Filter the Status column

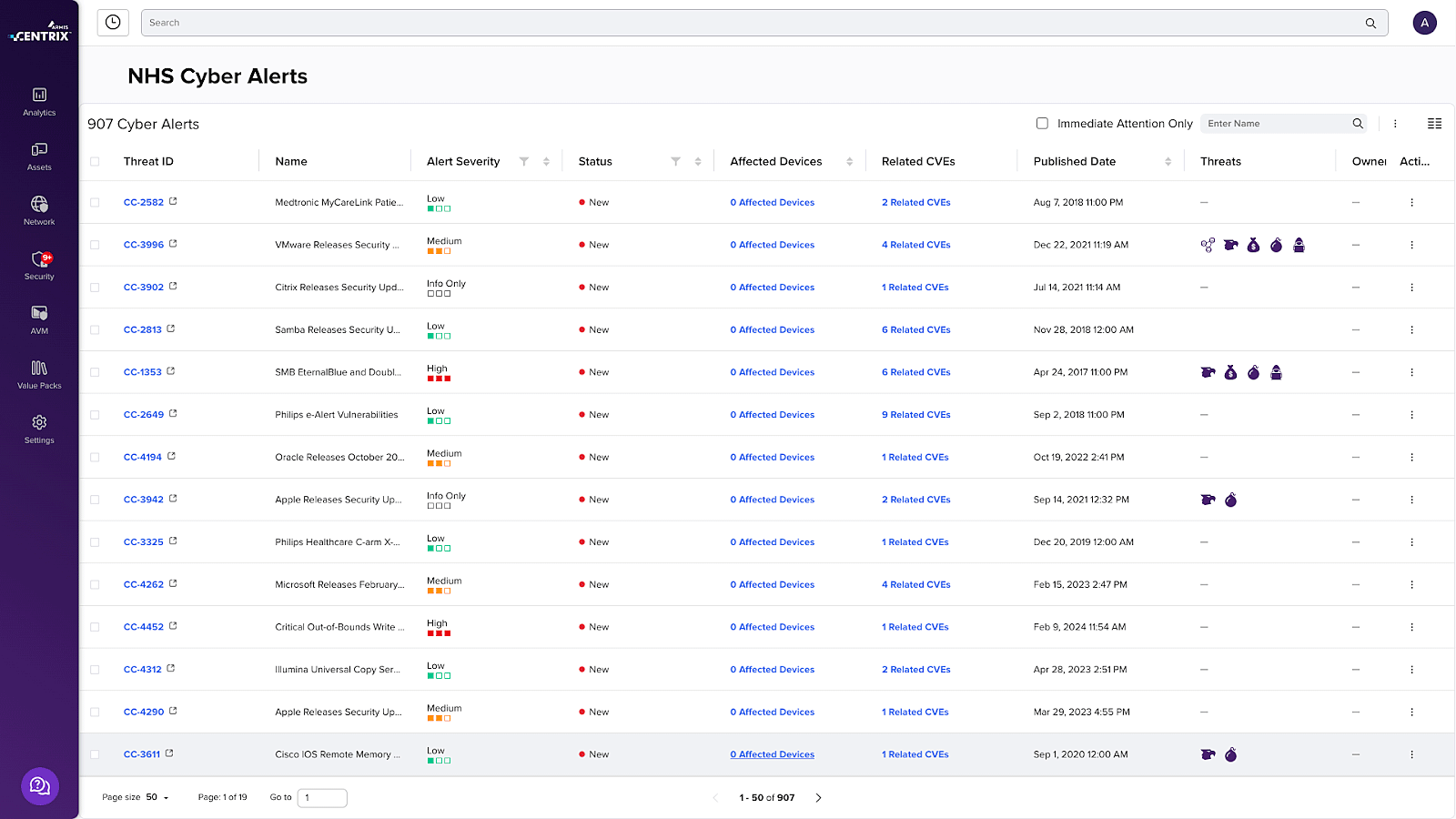pos(676,161)
